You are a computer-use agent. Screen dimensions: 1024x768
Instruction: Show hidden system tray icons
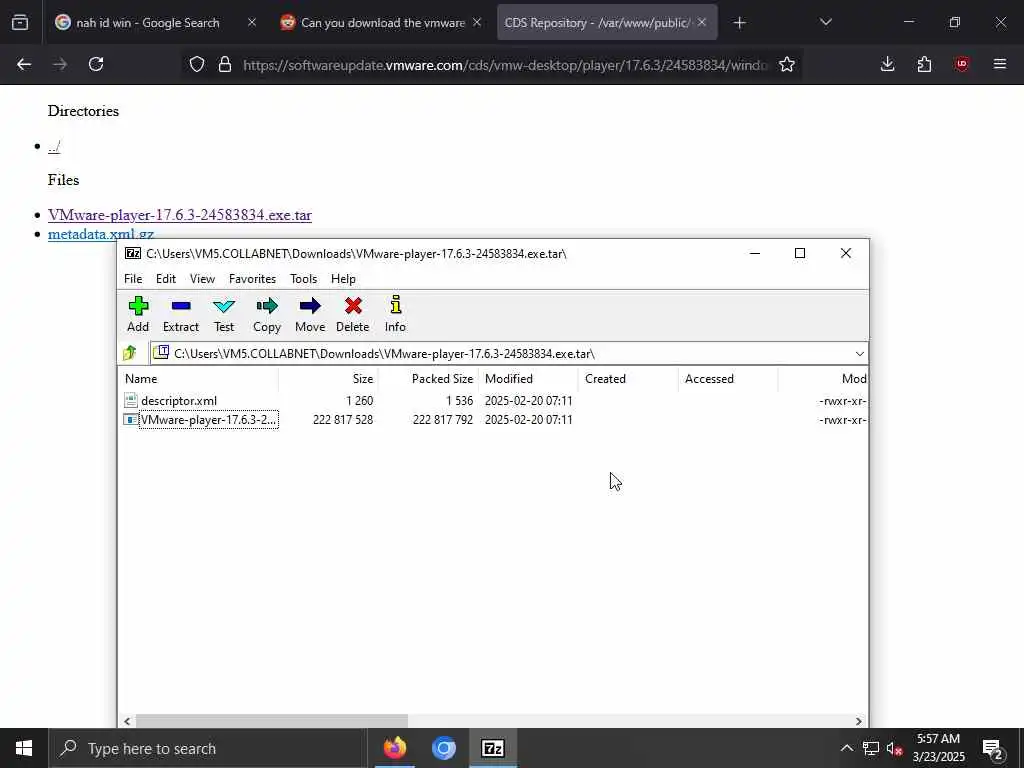pyautogui.click(x=846, y=748)
